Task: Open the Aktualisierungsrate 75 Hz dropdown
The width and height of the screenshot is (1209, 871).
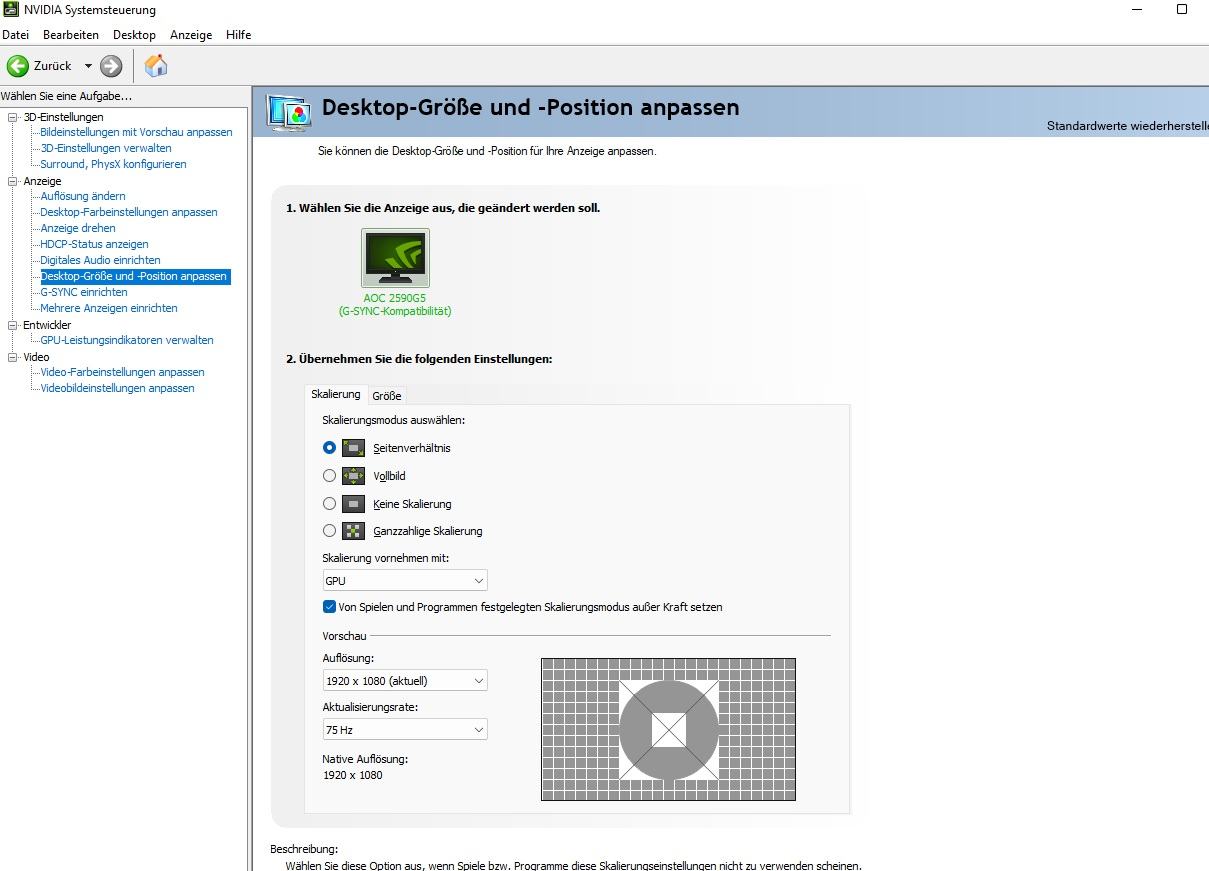Action: coord(404,730)
